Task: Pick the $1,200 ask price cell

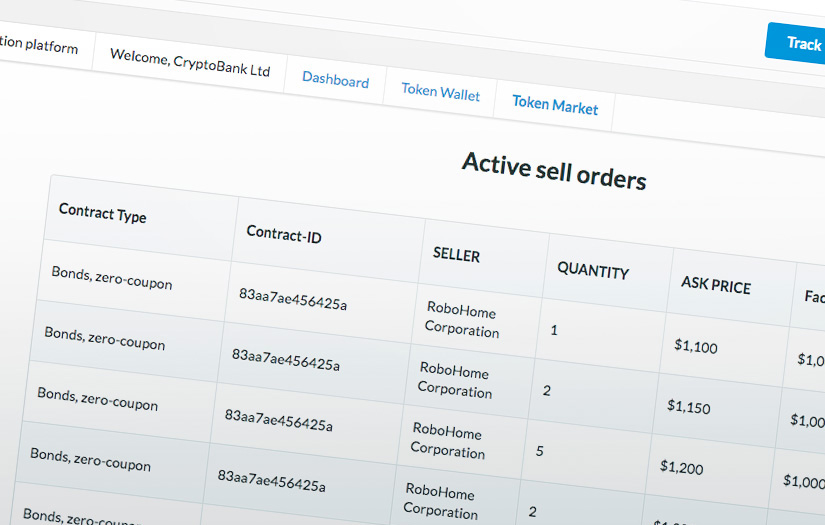Action: pyautogui.click(x=681, y=467)
